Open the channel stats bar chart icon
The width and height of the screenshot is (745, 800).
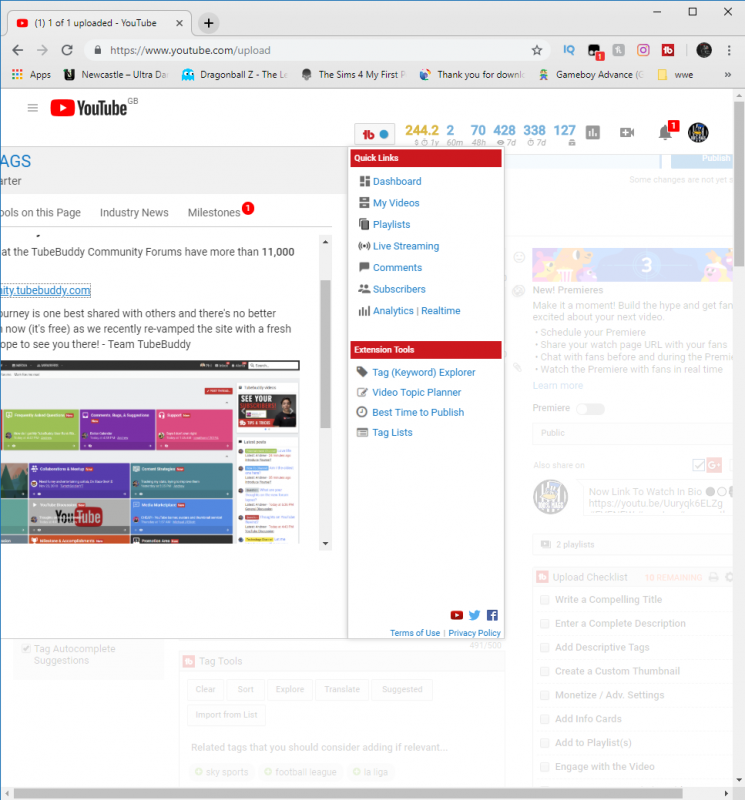coord(592,132)
